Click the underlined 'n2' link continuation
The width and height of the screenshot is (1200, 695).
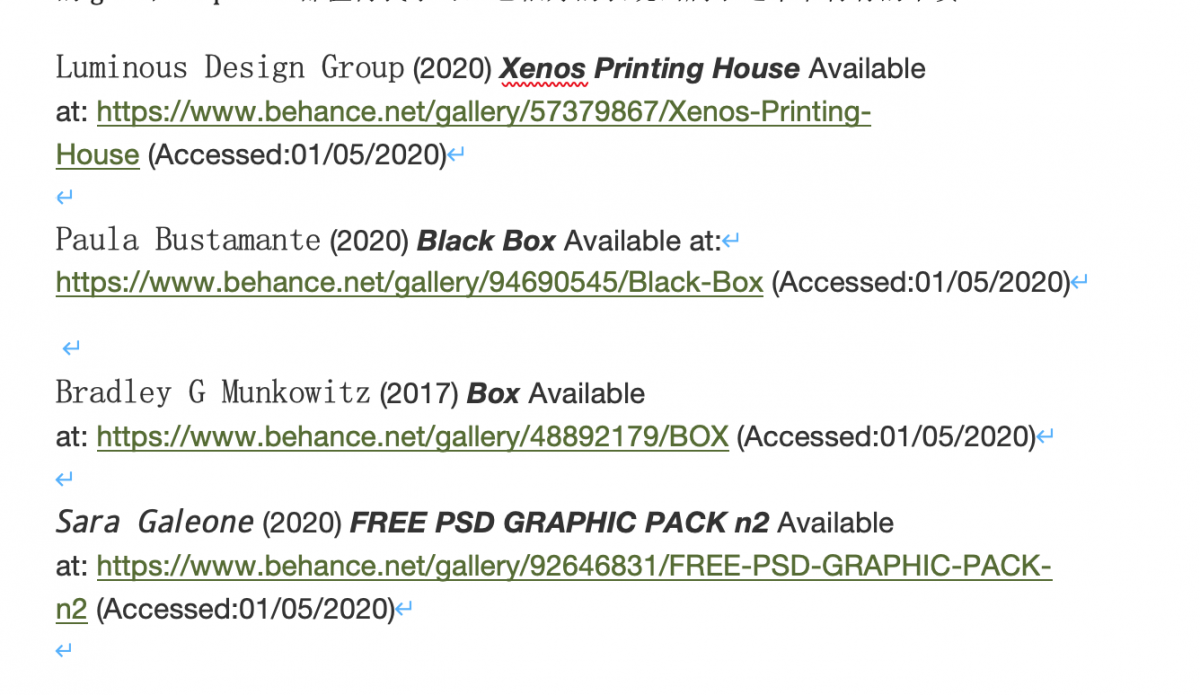pyautogui.click(x=72, y=609)
